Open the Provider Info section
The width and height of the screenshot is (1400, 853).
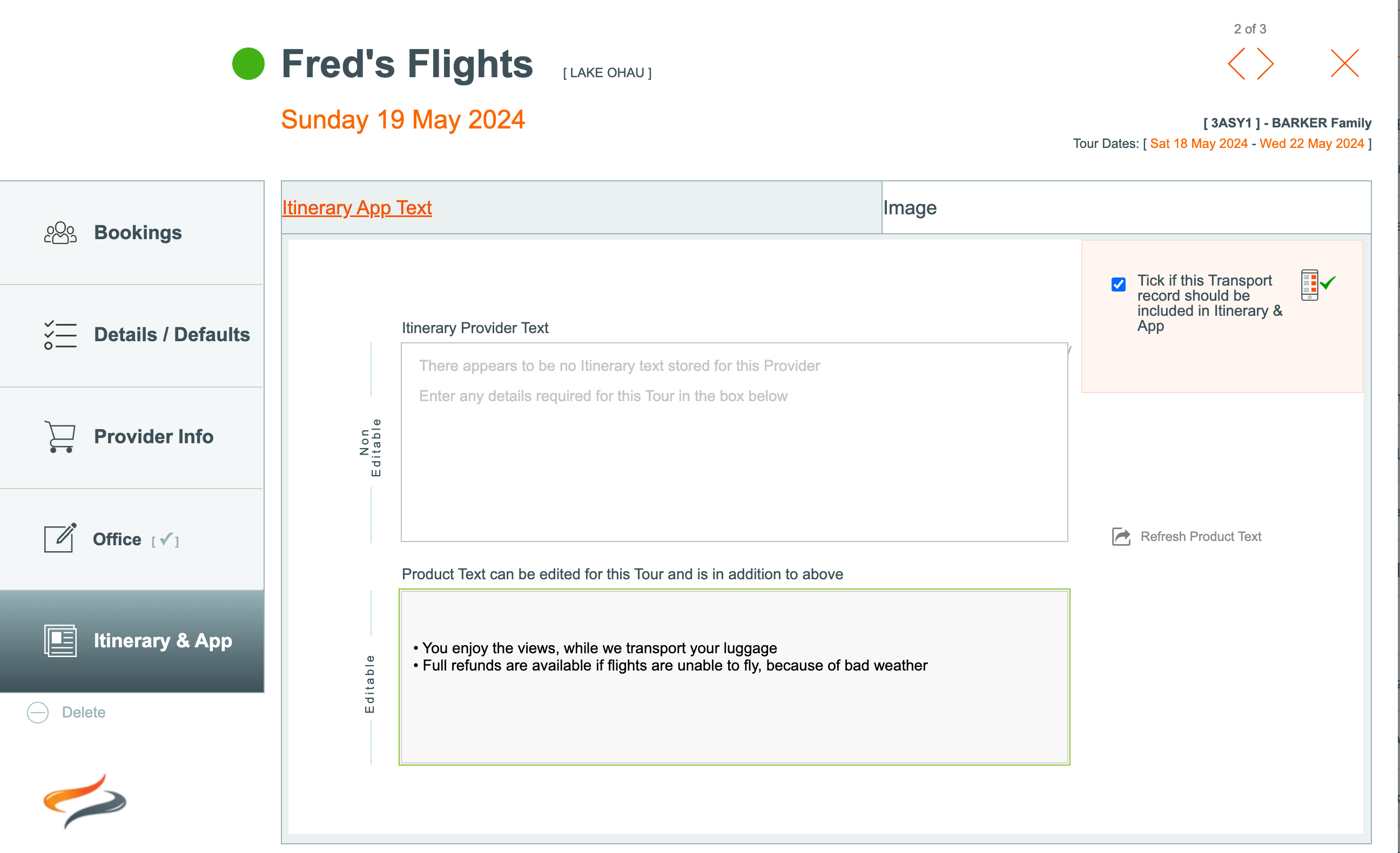(x=153, y=436)
